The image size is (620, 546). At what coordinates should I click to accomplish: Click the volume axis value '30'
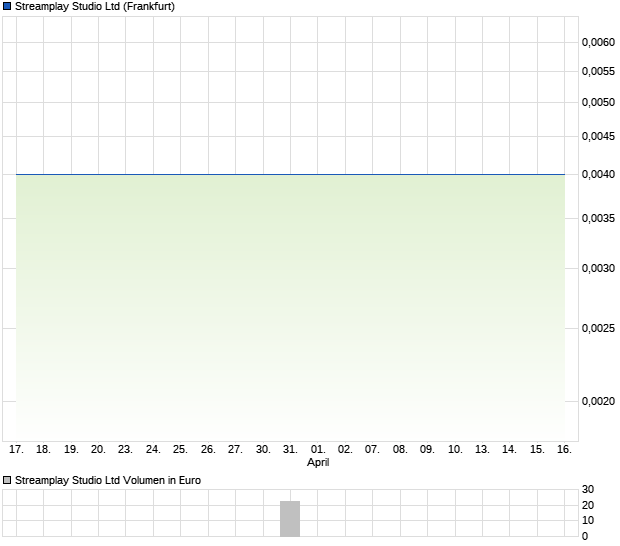588,489
